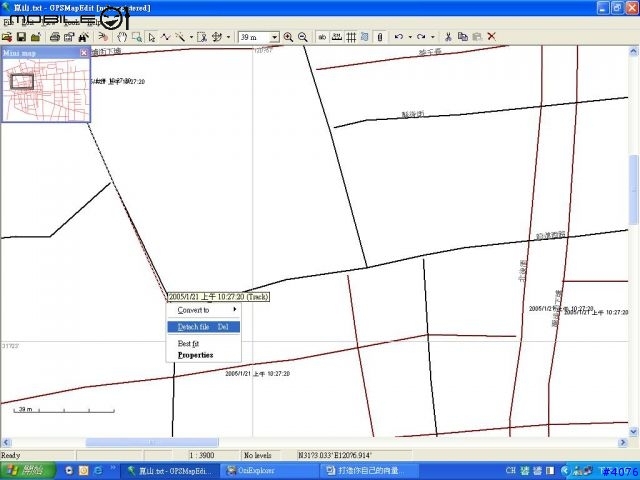Click the icon left of the hand tool

103,37
